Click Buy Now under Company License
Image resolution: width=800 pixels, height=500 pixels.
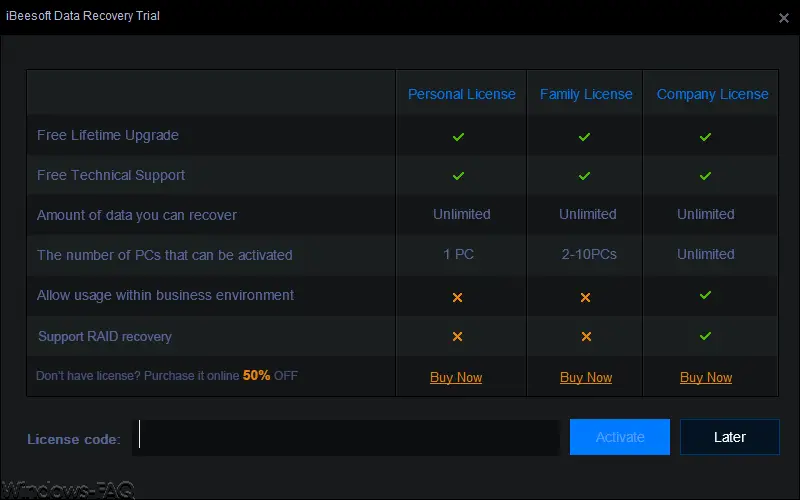[x=706, y=378]
